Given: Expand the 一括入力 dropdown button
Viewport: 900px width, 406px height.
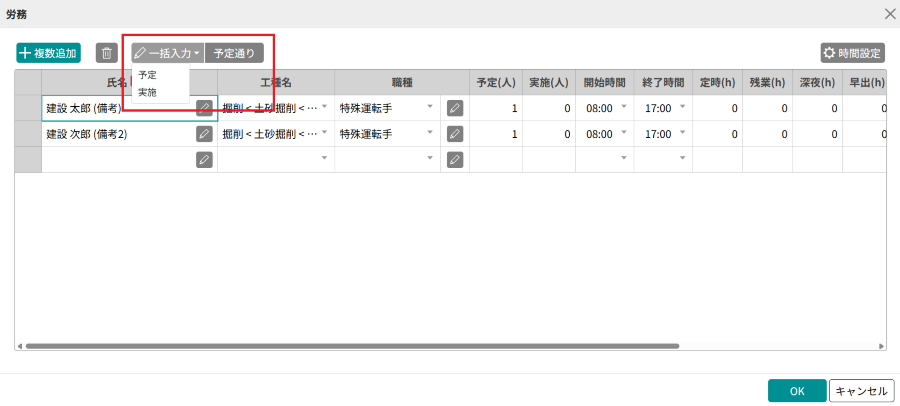Looking at the screenshot, I should tap(168, 53).
